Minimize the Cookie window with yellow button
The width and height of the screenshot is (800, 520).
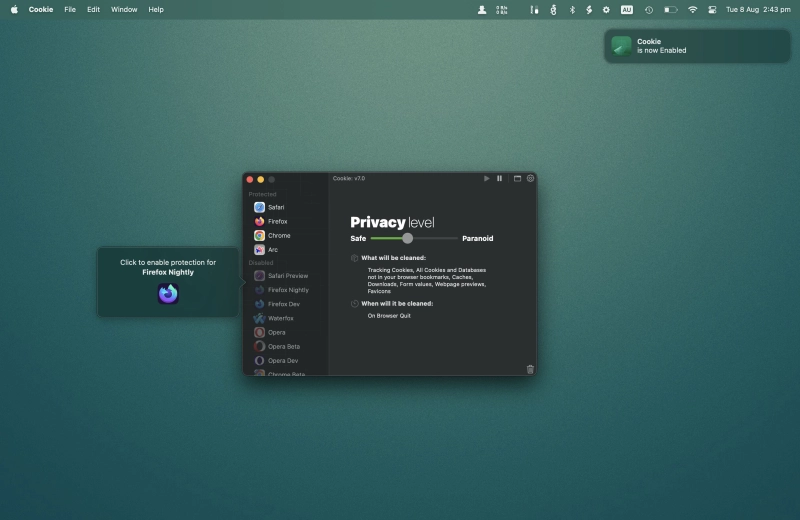pos(261,179)
